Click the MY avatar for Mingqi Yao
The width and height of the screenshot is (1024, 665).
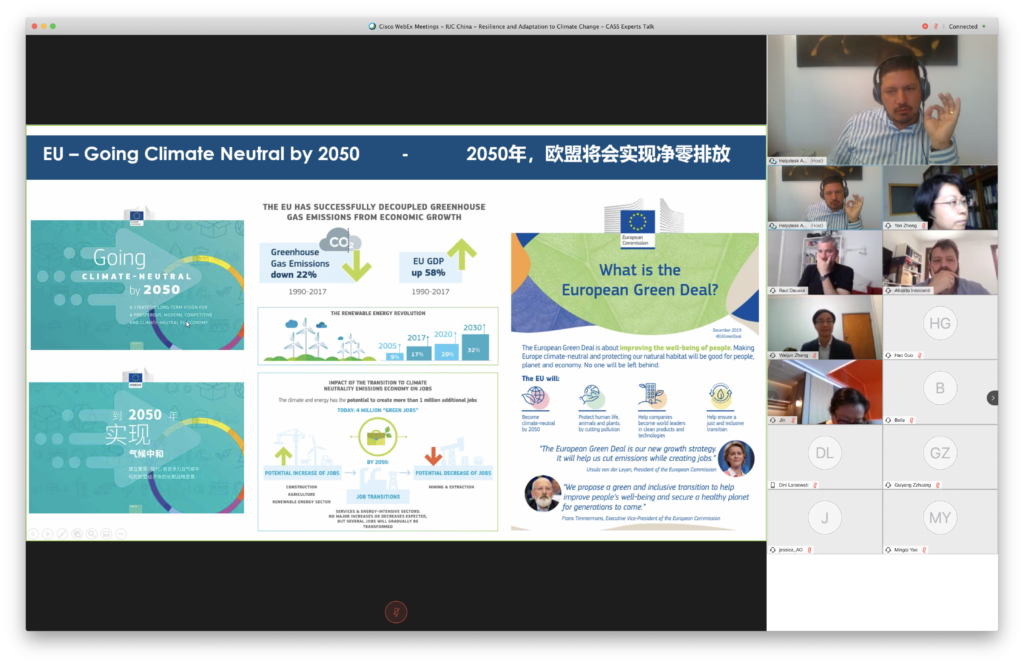[940, 518]
